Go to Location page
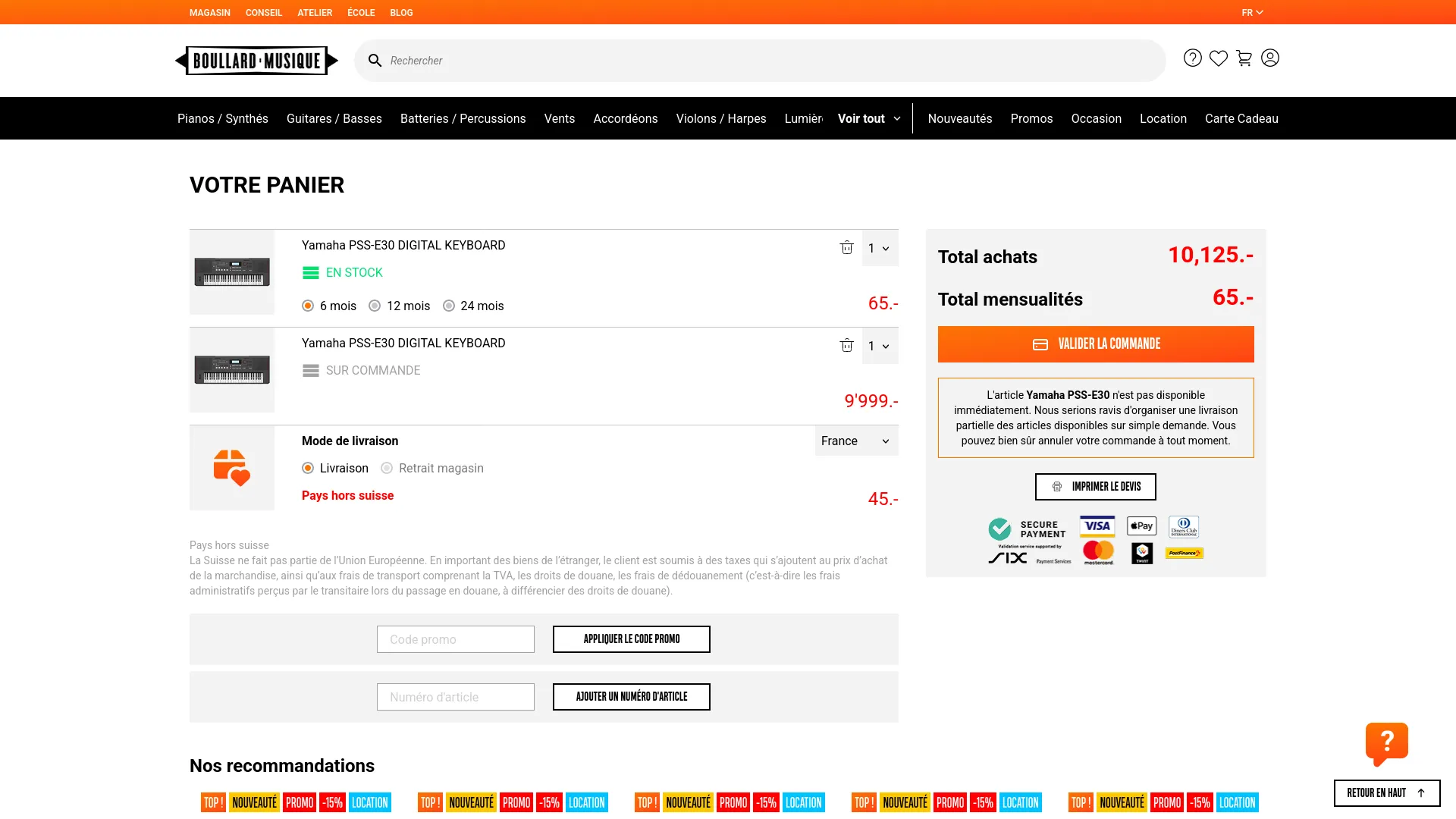 (x=1163, y=119)
